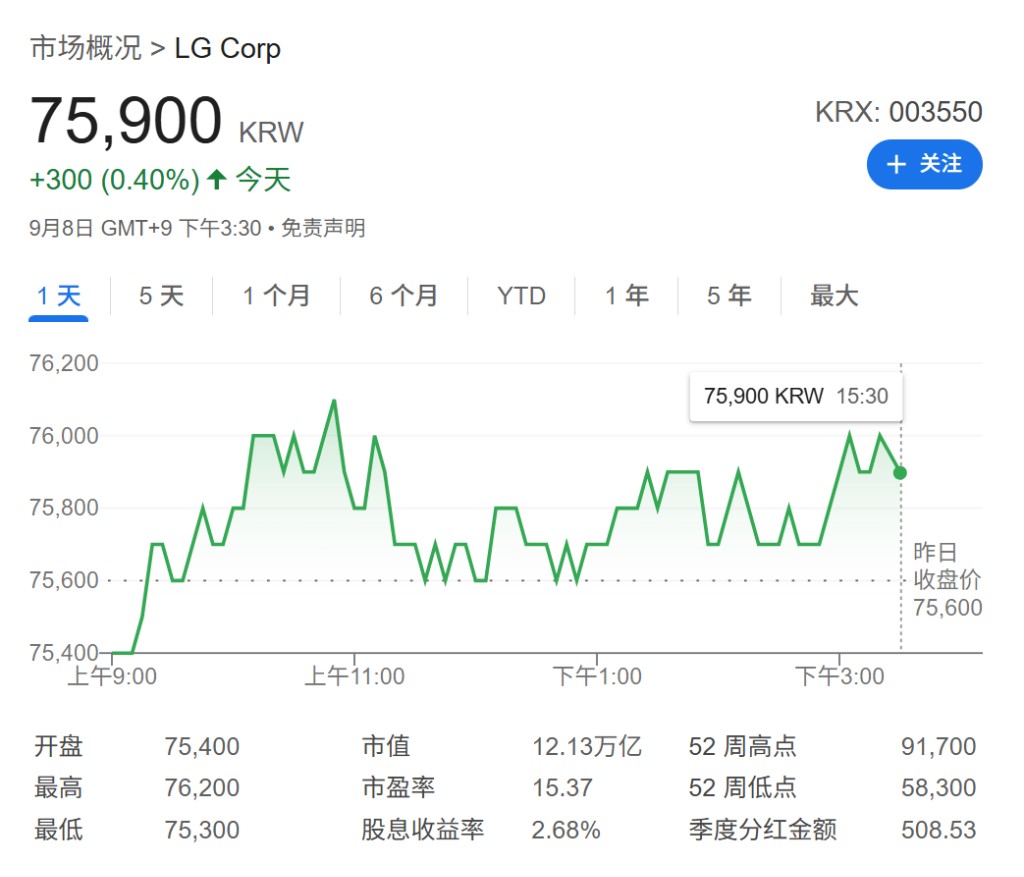
Task: Click the 开盘 value 75,400
Action: point(202,746)
